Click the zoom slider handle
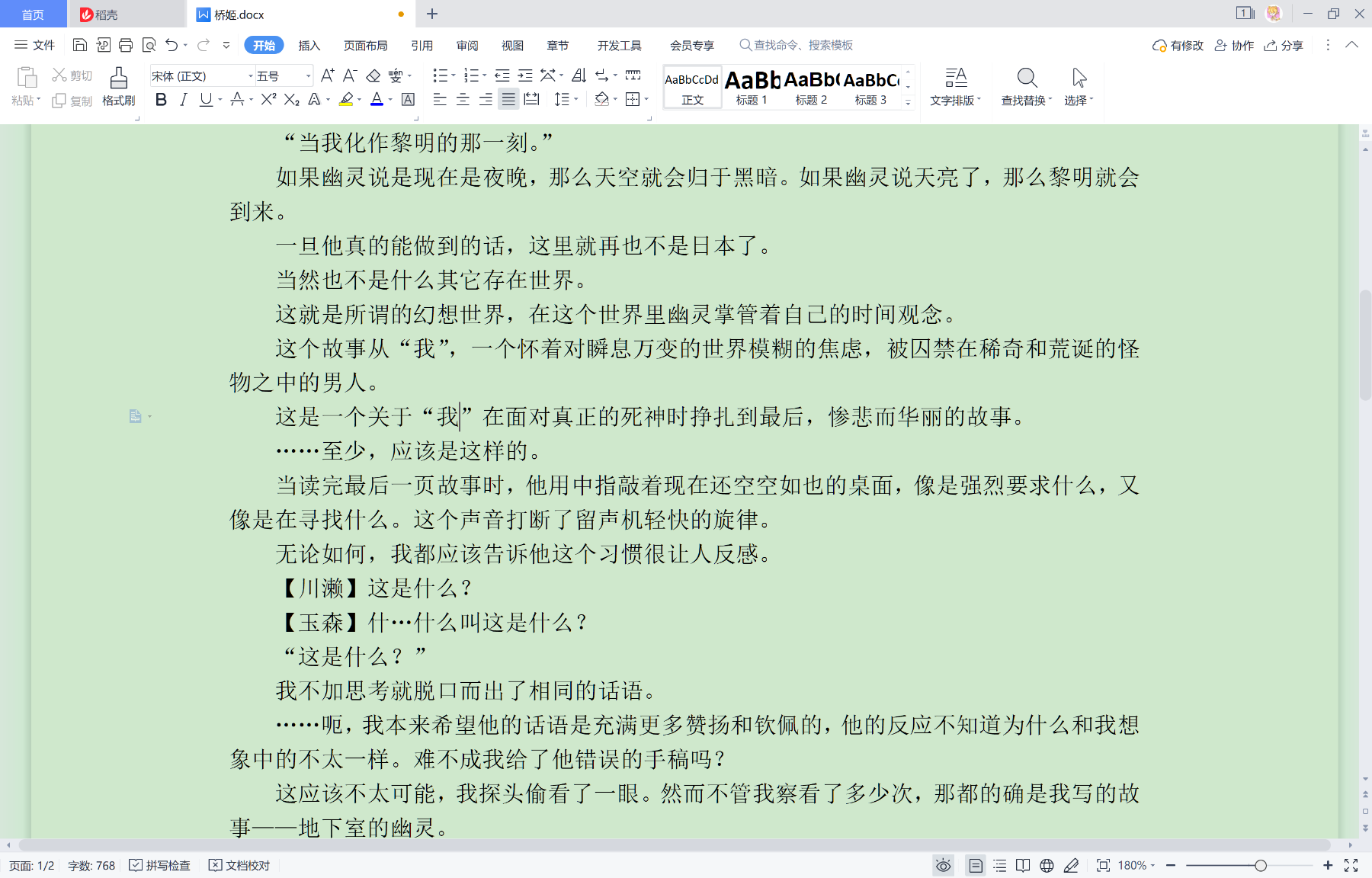1372x878 pixels. 1261,865
